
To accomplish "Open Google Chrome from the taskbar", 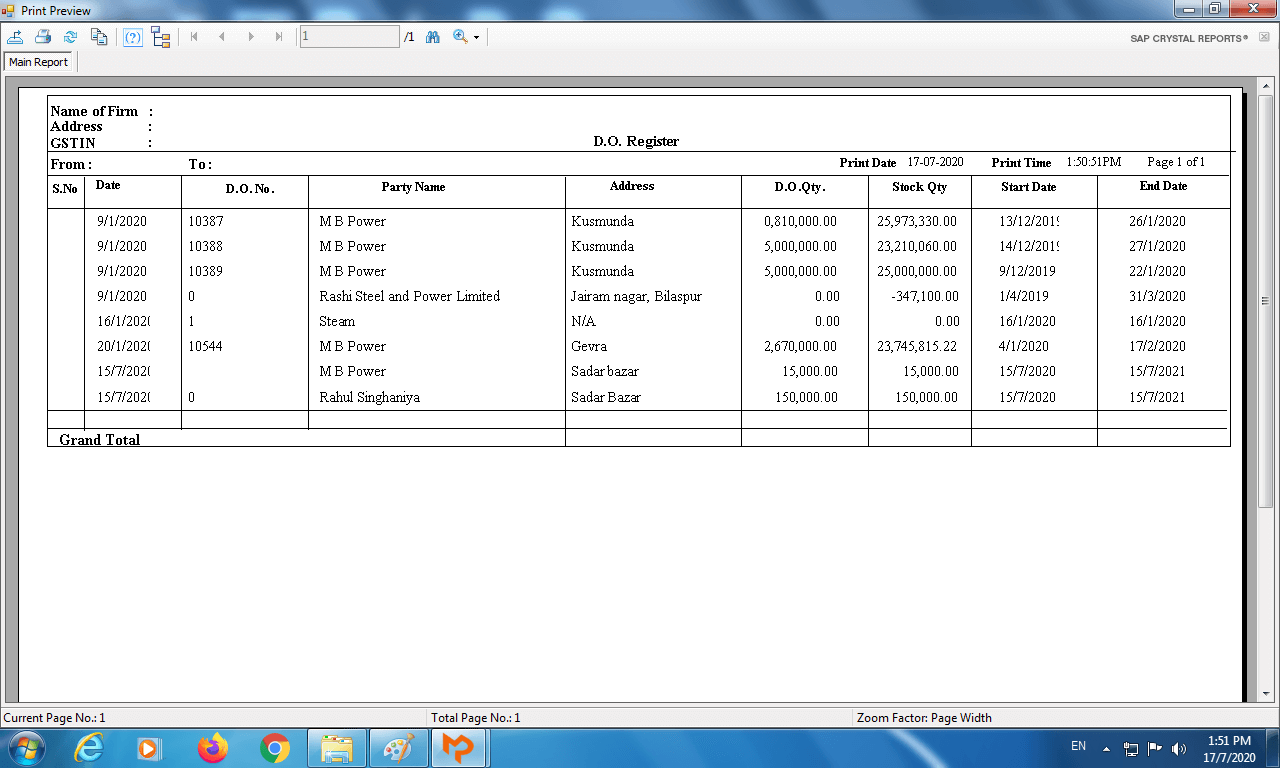I will 274,748.
